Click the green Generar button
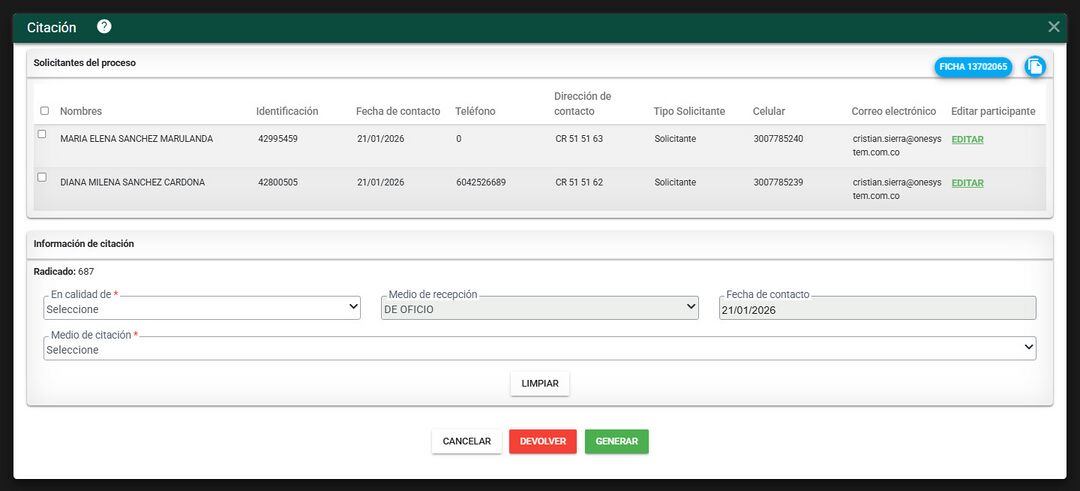1080x491 pixels. (x=616, y=442)
